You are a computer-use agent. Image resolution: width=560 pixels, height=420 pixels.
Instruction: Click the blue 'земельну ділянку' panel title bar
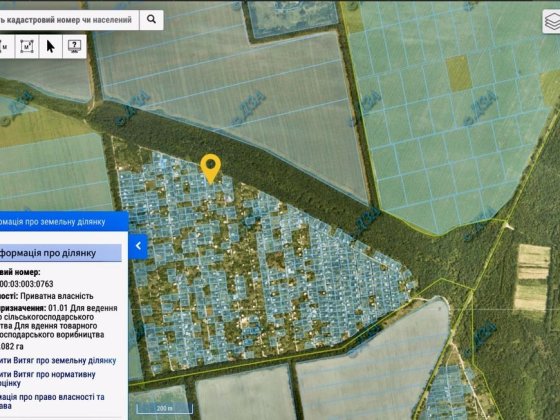[x=64, y=221]
